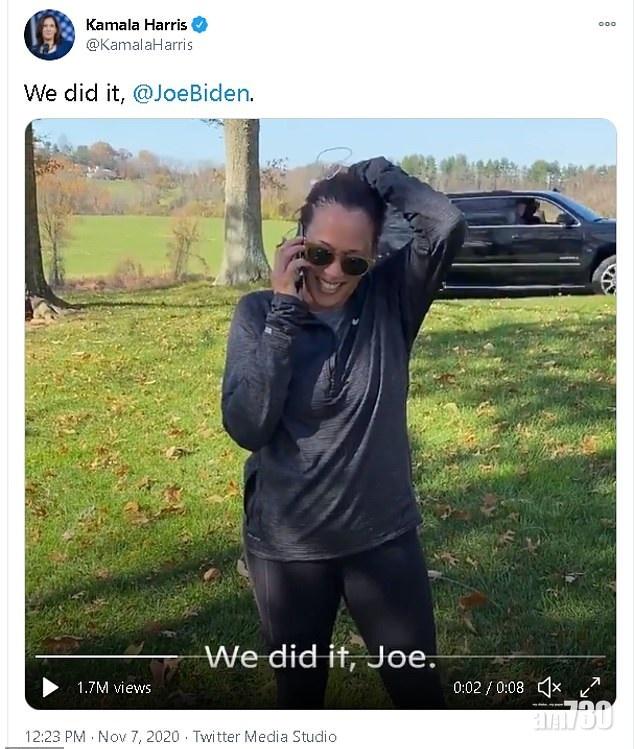Click the 'We did it, Joe.' caption
Image resolution: width=634 pixels, height=749 pixels.
point(320,657)
